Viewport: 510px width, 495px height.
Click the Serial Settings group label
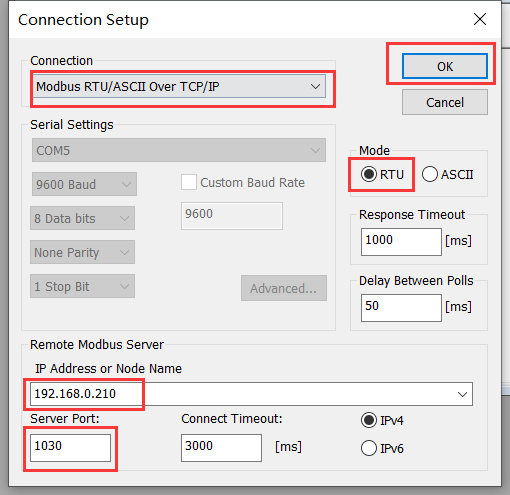[72, 125]
